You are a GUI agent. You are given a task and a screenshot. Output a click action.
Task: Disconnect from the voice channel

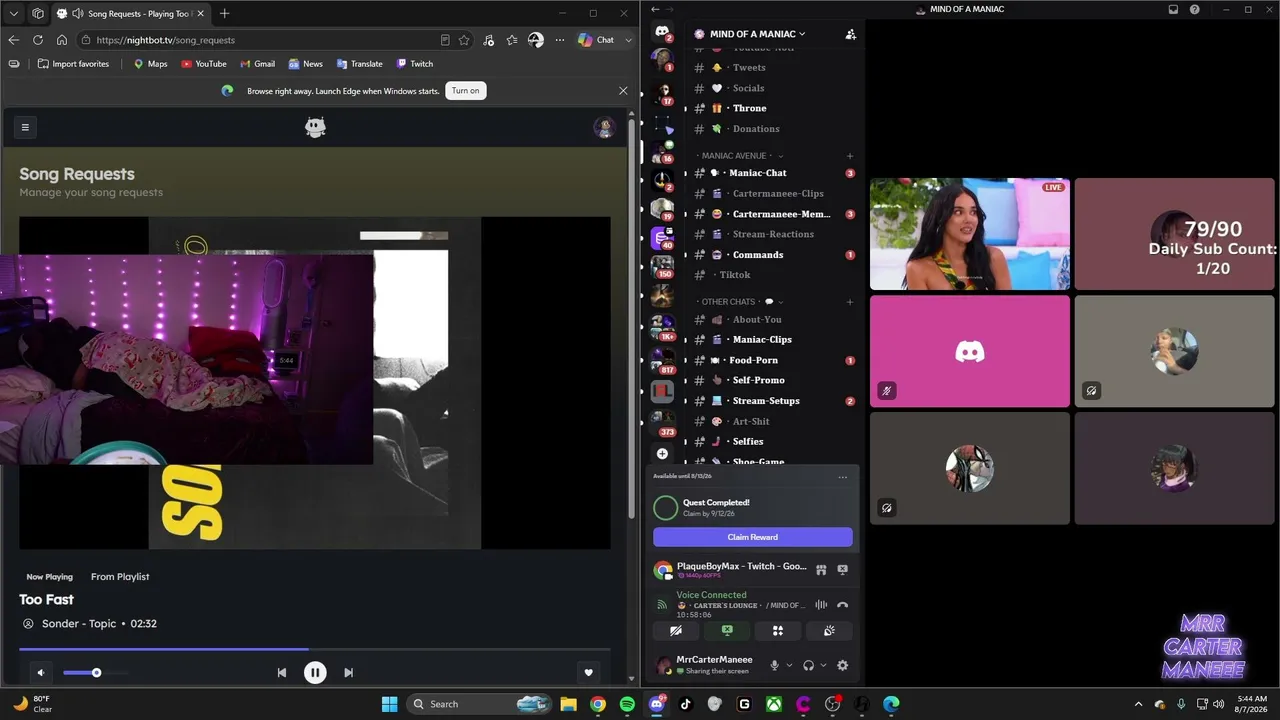click(x=842, y=605)
